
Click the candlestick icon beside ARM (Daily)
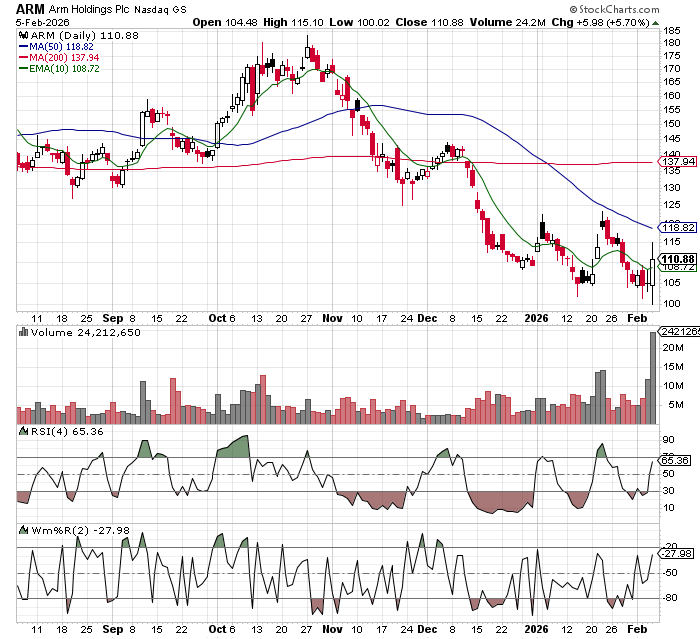click(x=23, y=35)
